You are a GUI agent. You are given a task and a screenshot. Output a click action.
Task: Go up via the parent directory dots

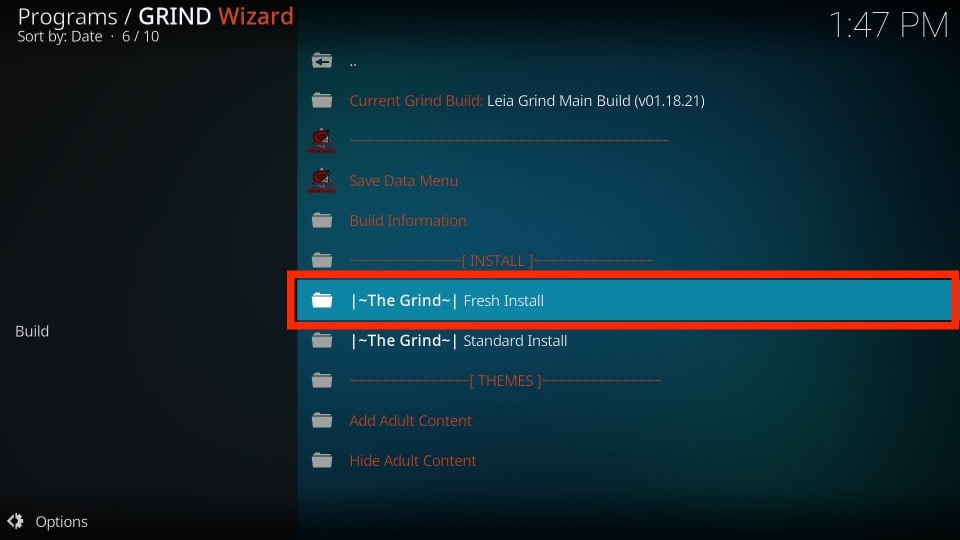pyautogui.click(x=353, y=62)
